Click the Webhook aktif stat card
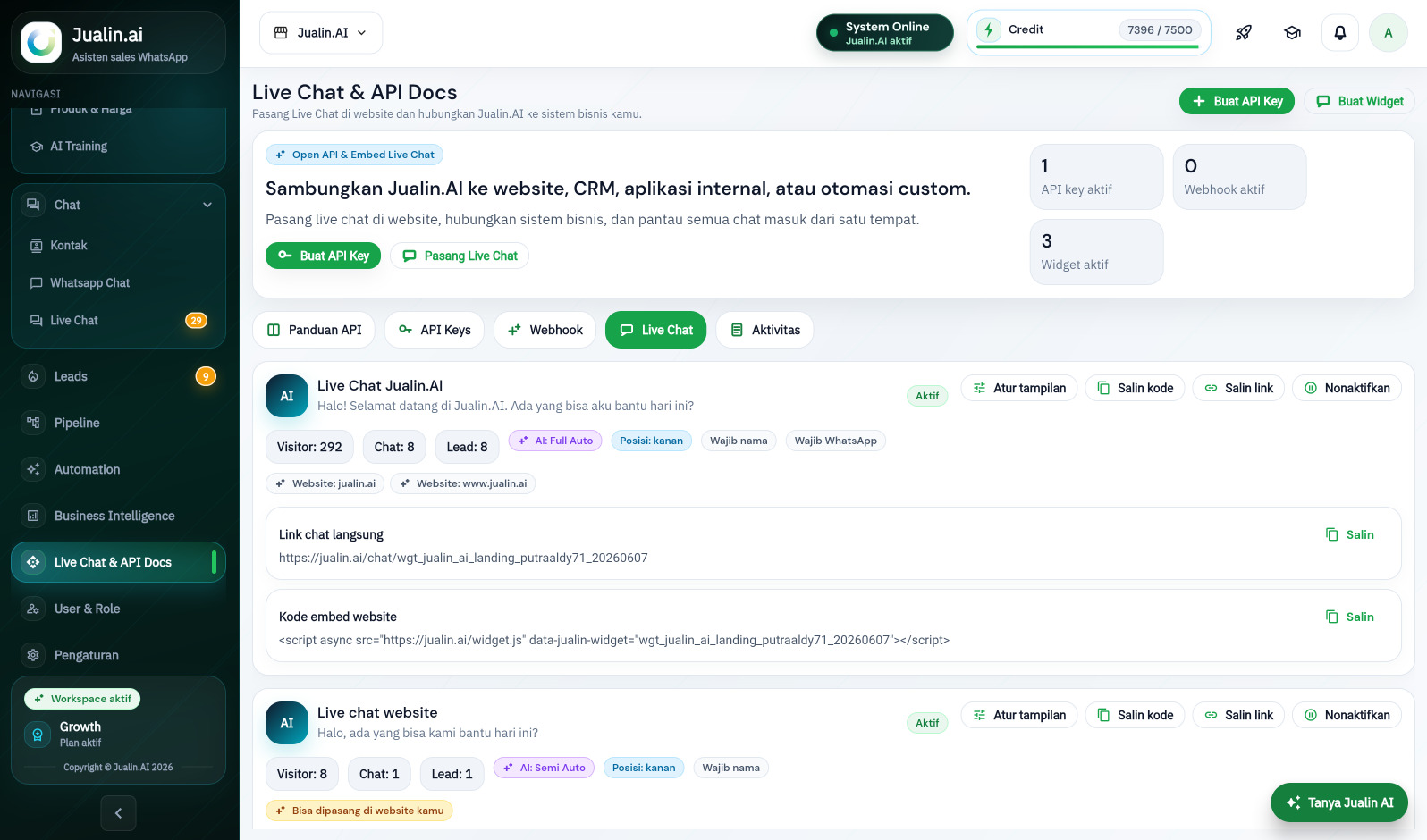This screenshot has width=1427, height=840. coord(1240,177)
